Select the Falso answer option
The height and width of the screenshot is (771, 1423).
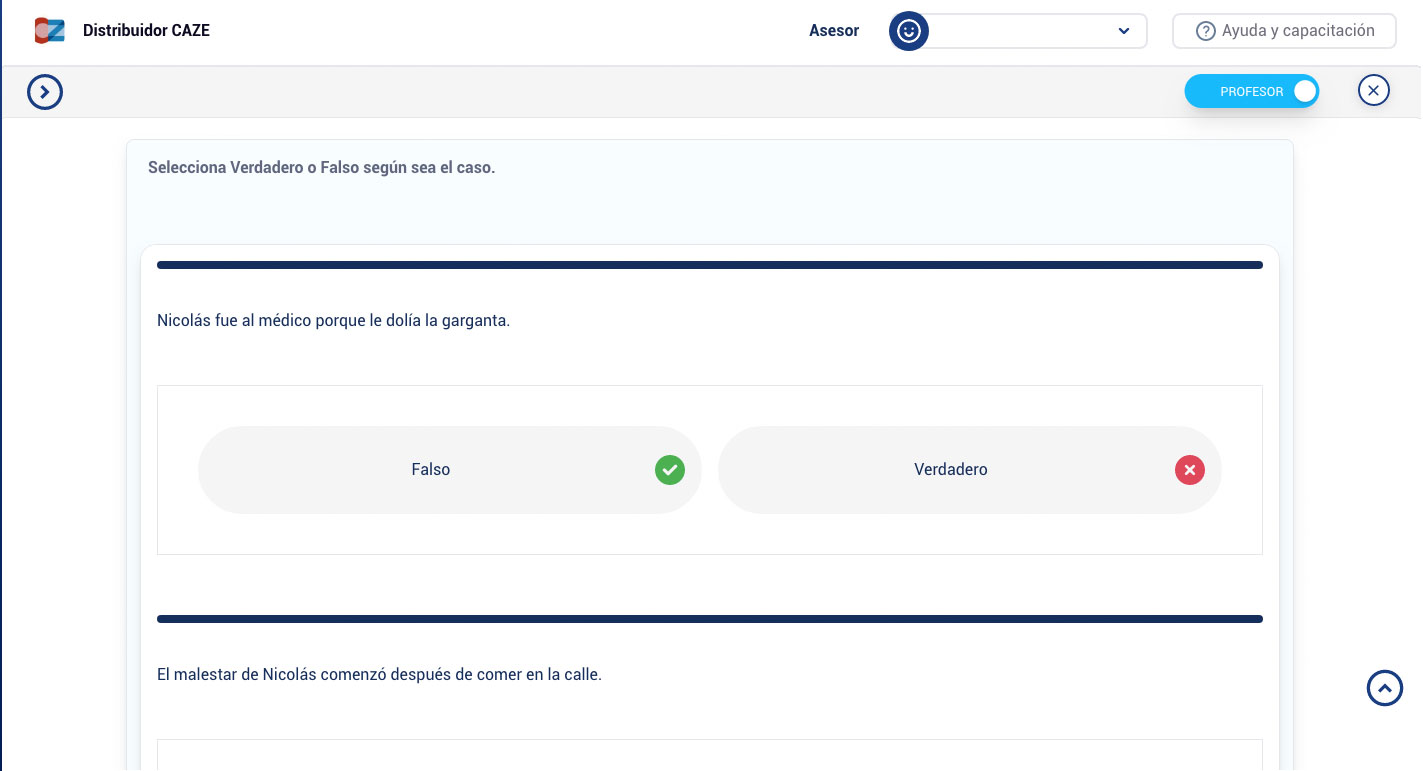pyautogui.click(x=431, y=470)
